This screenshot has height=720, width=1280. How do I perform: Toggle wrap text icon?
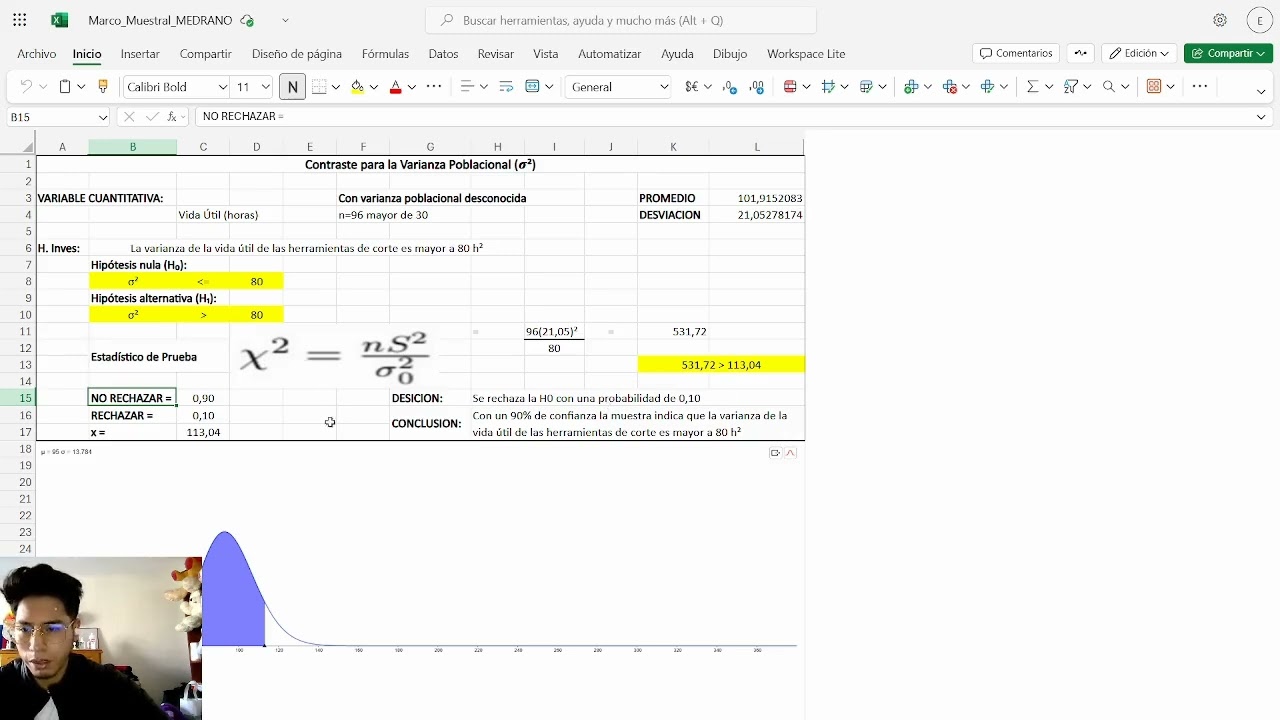tap(505, 87)
